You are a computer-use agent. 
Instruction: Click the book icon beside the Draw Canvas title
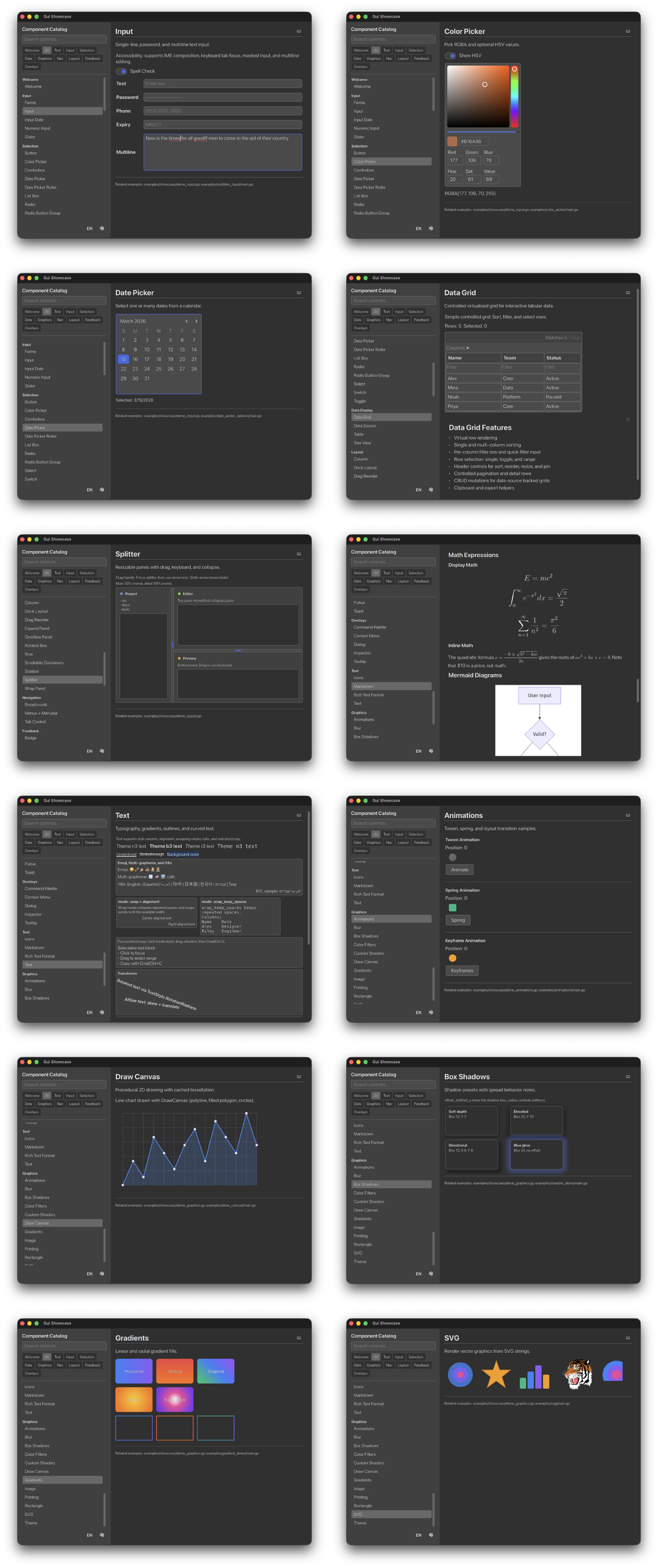(299, 1076)
